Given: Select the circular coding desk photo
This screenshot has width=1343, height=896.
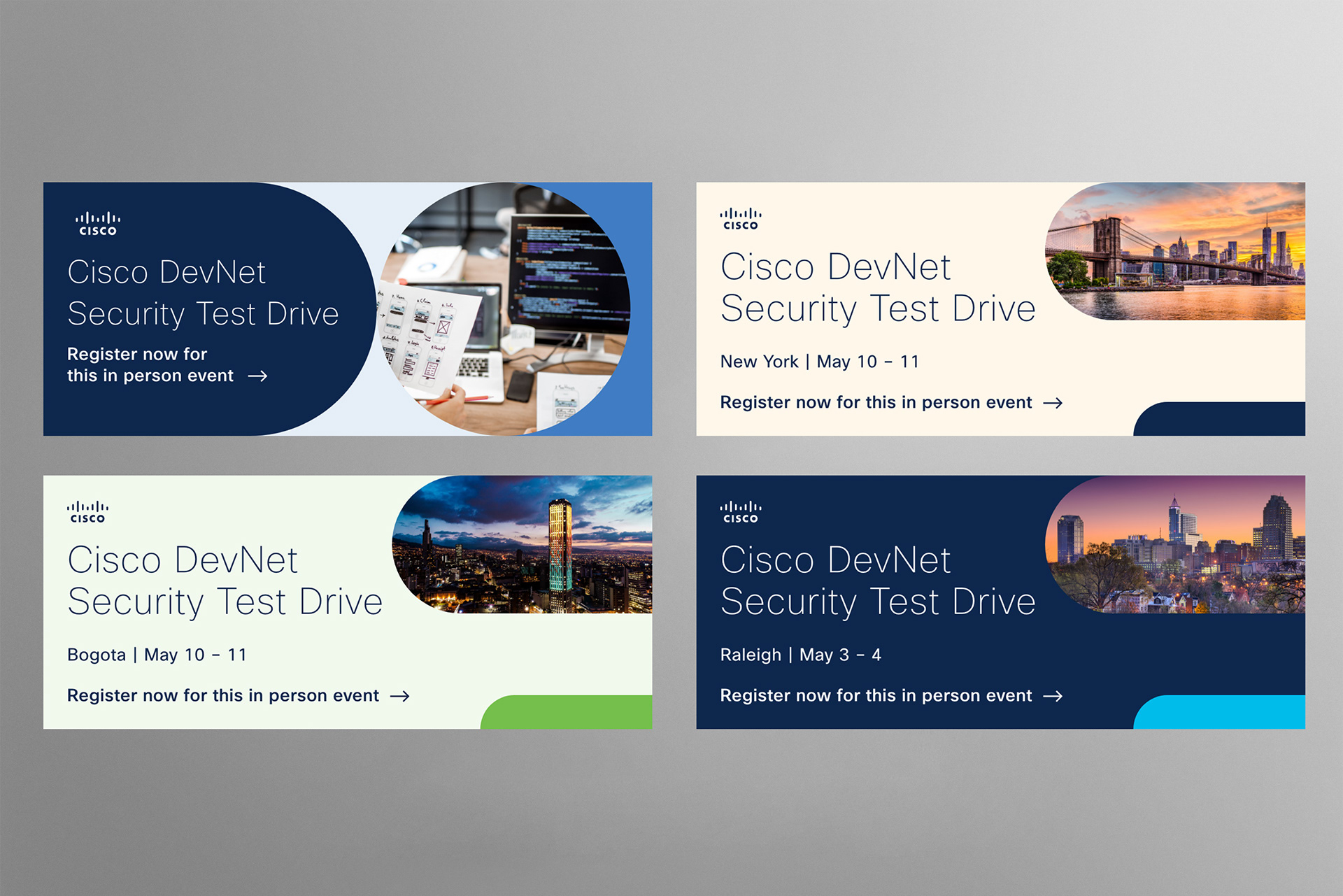Looking at the screenshot, I should [x=504, y=309].
